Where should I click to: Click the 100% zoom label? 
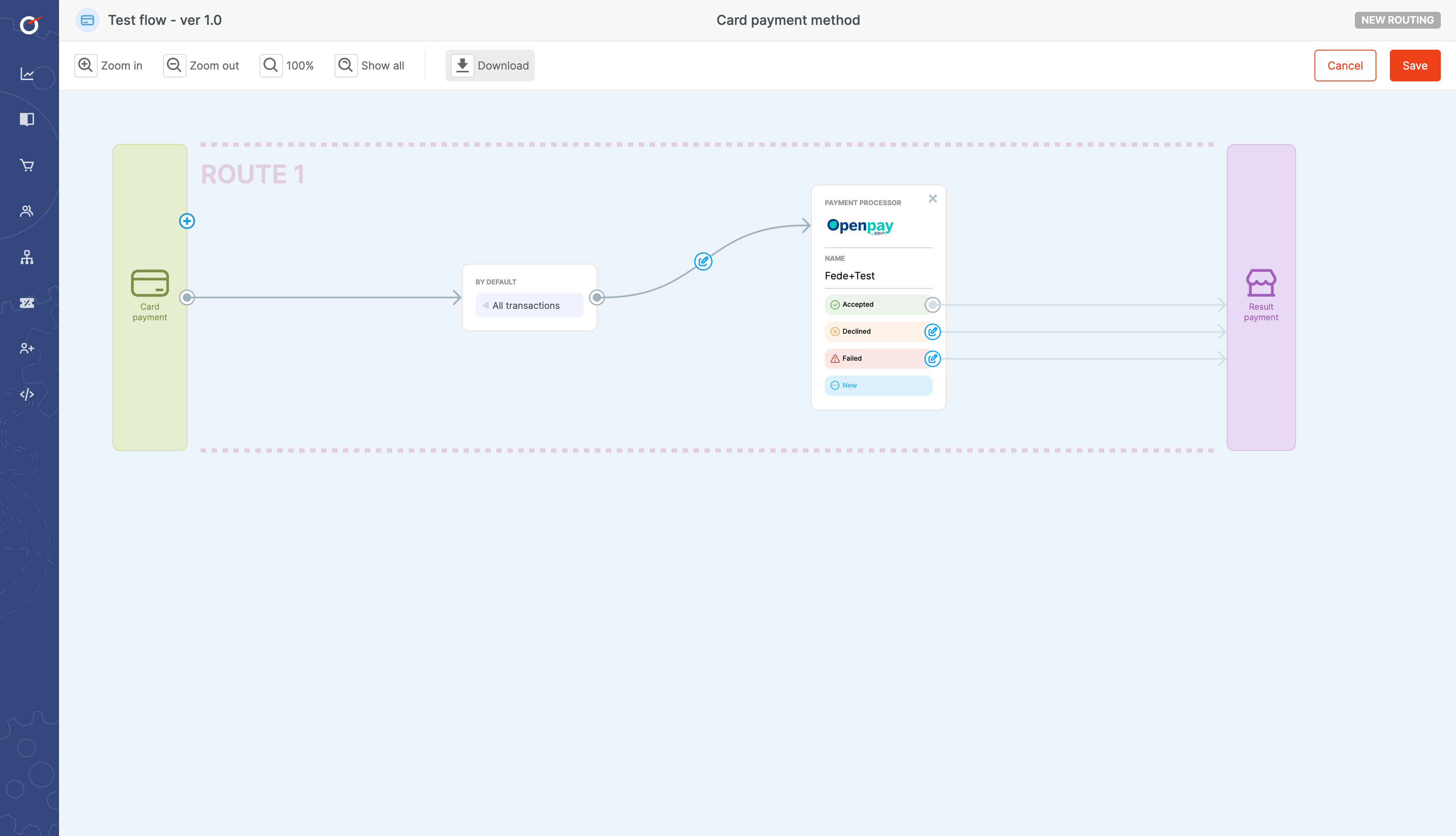pos(300,65)
